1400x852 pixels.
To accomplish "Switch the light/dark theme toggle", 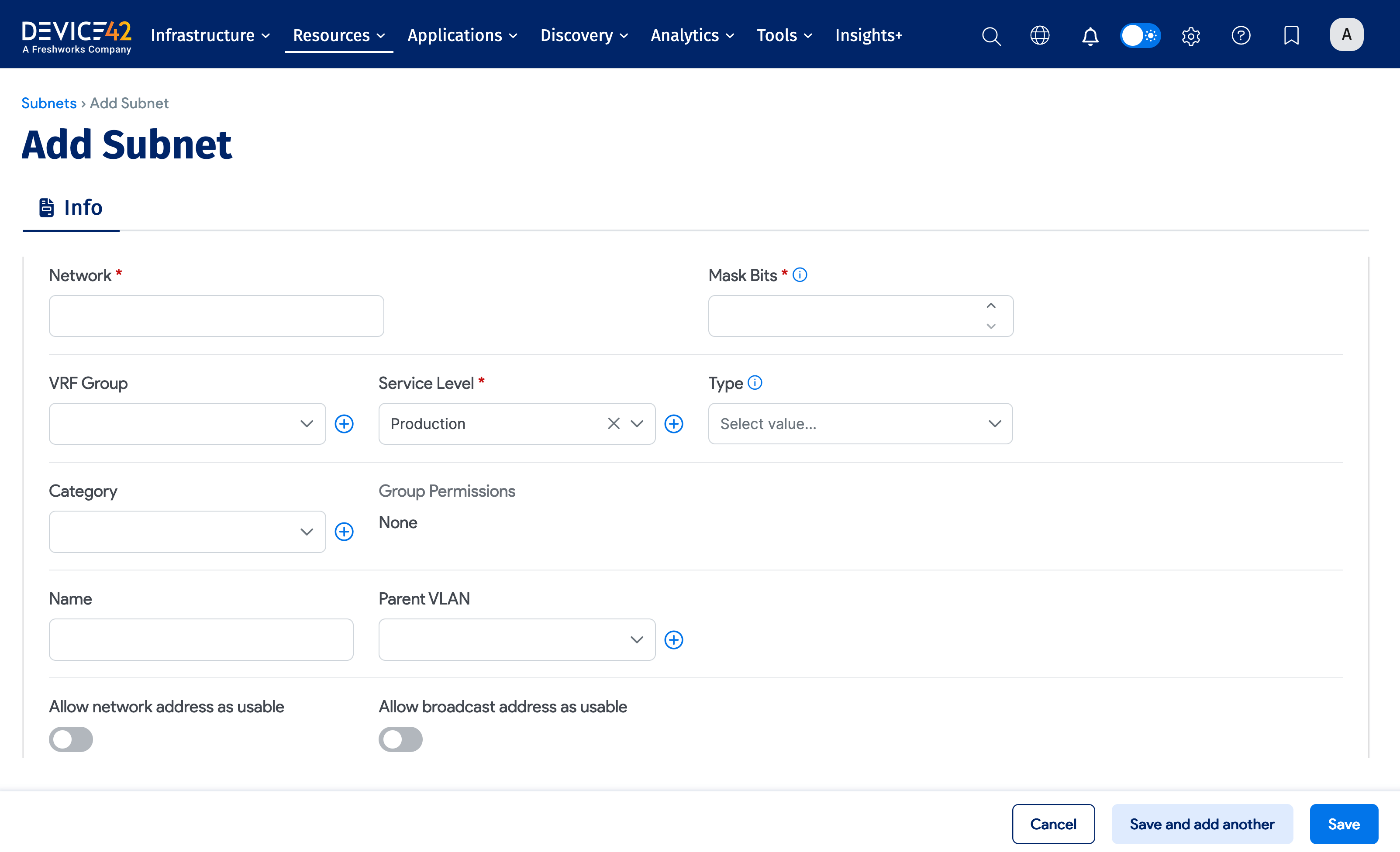I will (x=1140, y=34).
